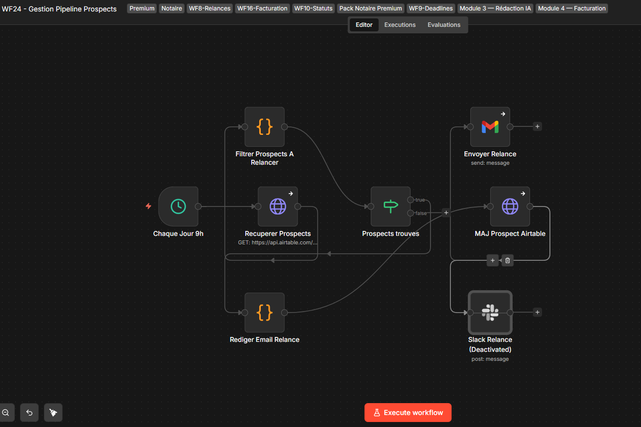Click the undo canvas button
This screenshot has width=641, height=427.
point(29,412)
